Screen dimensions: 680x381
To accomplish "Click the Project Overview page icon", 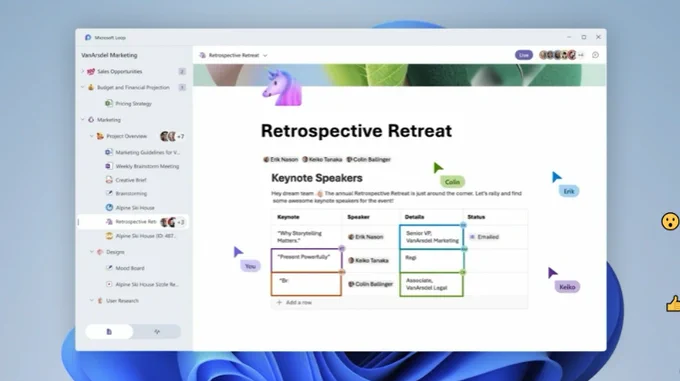I will (100, 136).
